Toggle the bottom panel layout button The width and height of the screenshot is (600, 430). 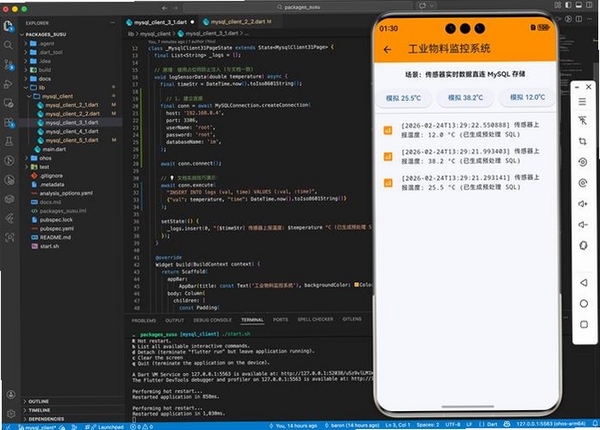[x=579, y=5]
